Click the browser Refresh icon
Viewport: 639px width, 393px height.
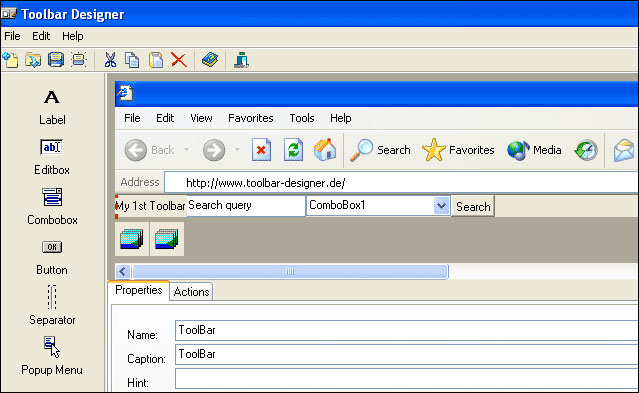tap(293, 150)
